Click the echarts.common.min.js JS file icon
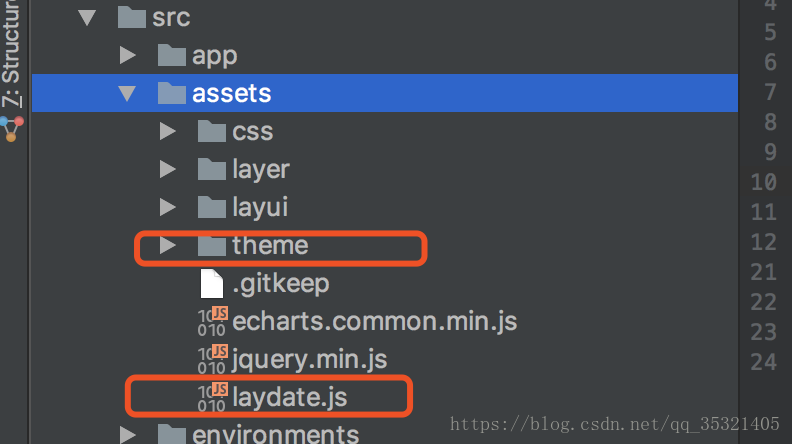Image resolution: width=792 pixels, height=444 pixels. (213, 321)
